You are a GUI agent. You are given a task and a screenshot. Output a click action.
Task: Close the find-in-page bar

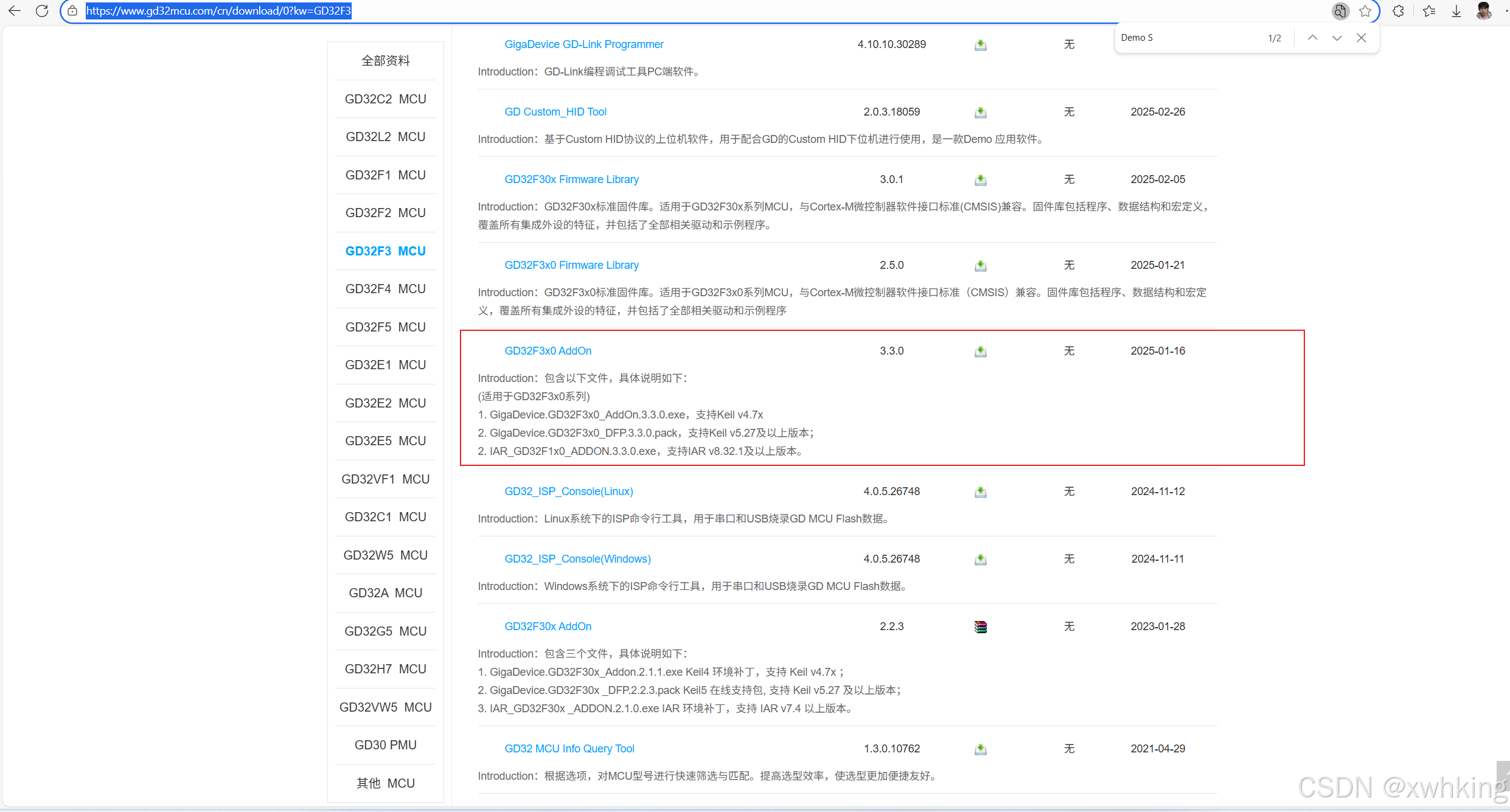(1362, 38)
